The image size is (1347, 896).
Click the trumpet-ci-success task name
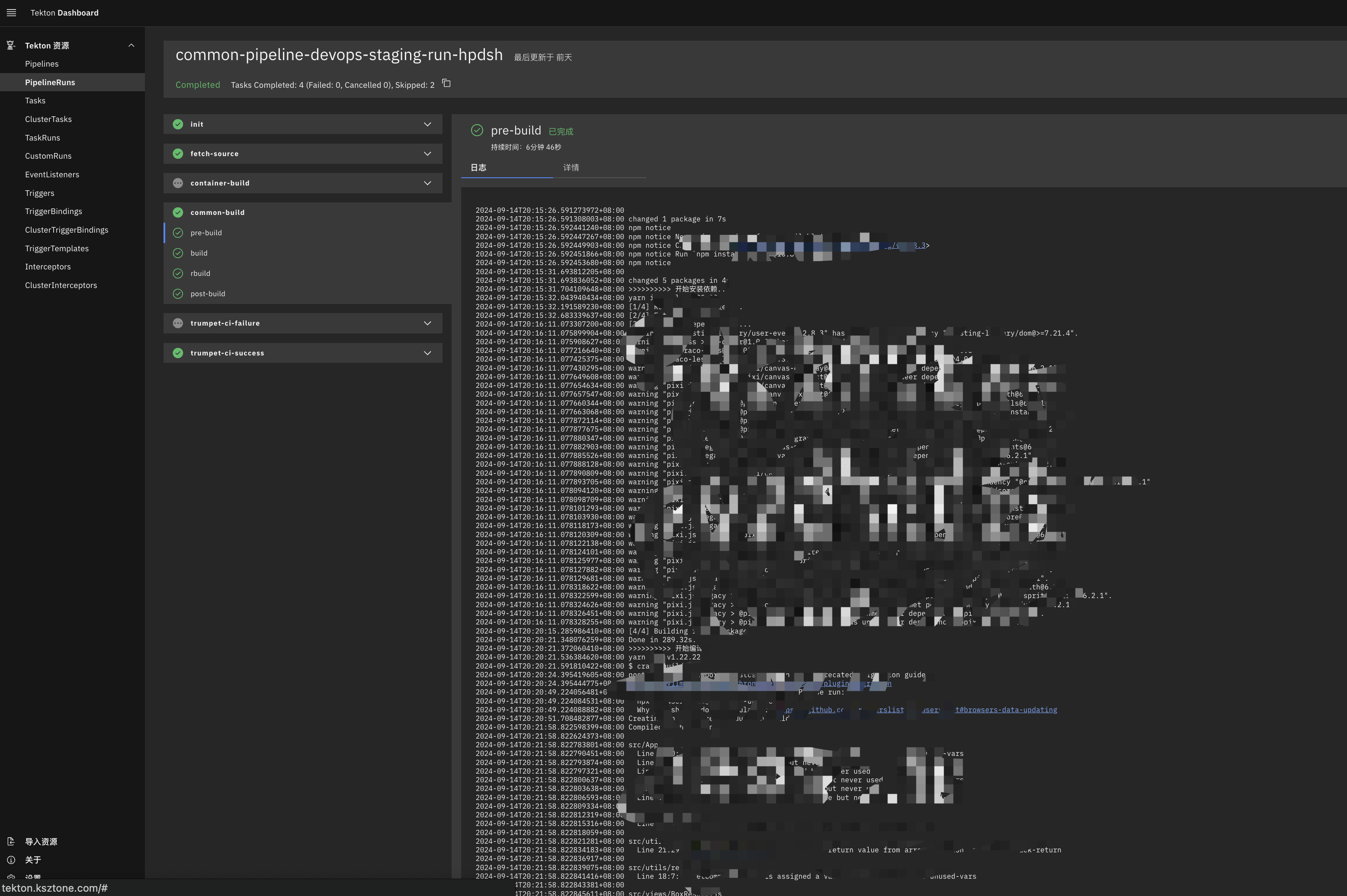228,353
